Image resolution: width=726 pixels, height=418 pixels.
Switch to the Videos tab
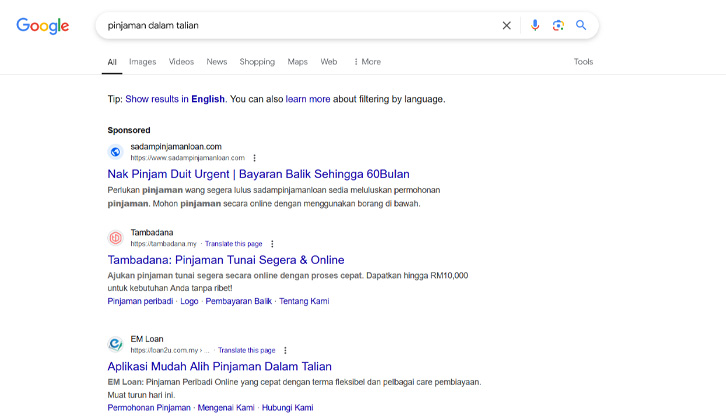[x=181, y=62]
